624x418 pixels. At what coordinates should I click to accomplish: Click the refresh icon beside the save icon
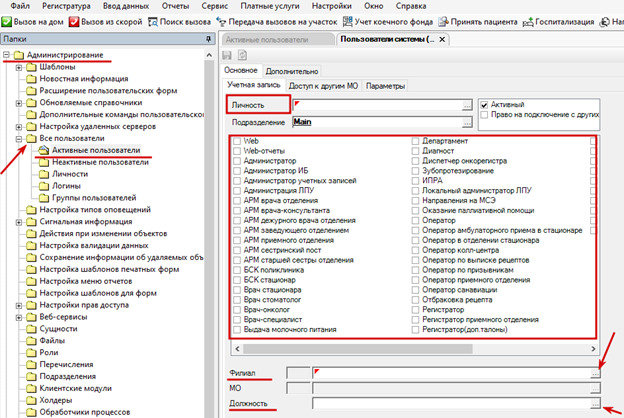click(x=242, y=55)
